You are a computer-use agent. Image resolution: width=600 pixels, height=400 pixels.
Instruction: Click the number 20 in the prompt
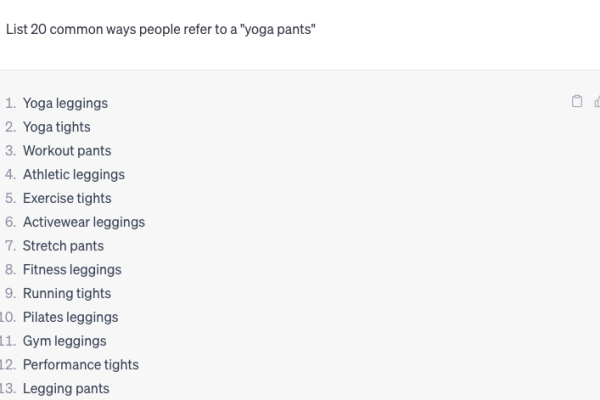coord(39,29)
